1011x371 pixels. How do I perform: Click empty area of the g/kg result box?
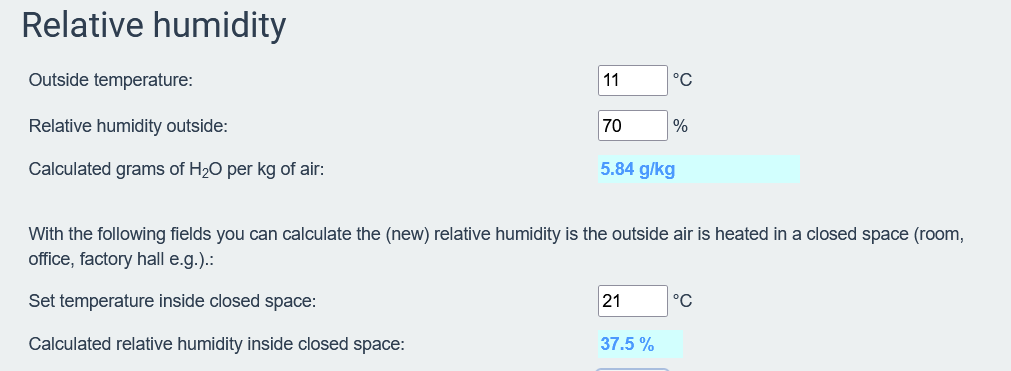[x=738, y=169]
